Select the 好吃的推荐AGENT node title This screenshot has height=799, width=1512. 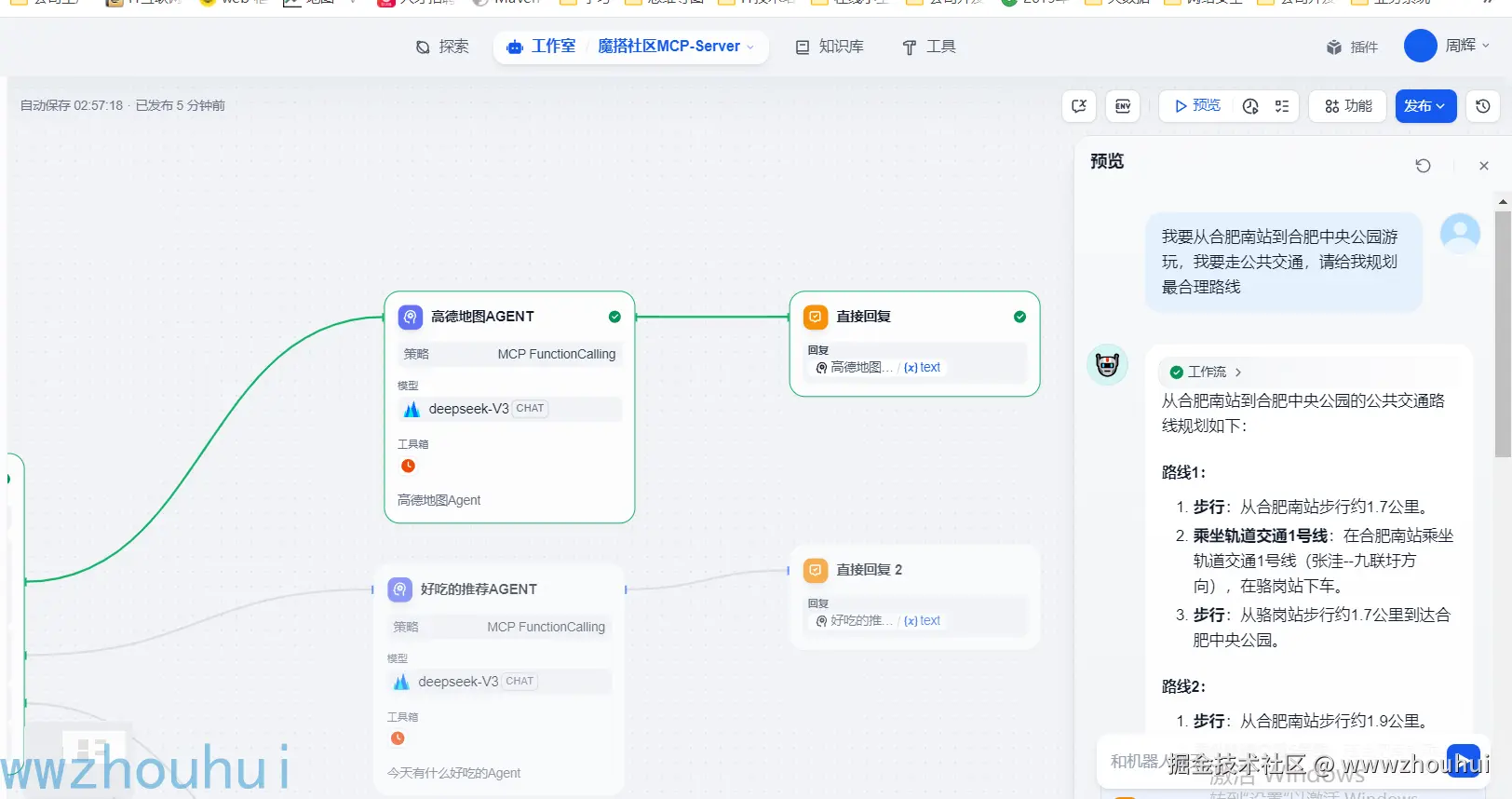coord(479,589)
